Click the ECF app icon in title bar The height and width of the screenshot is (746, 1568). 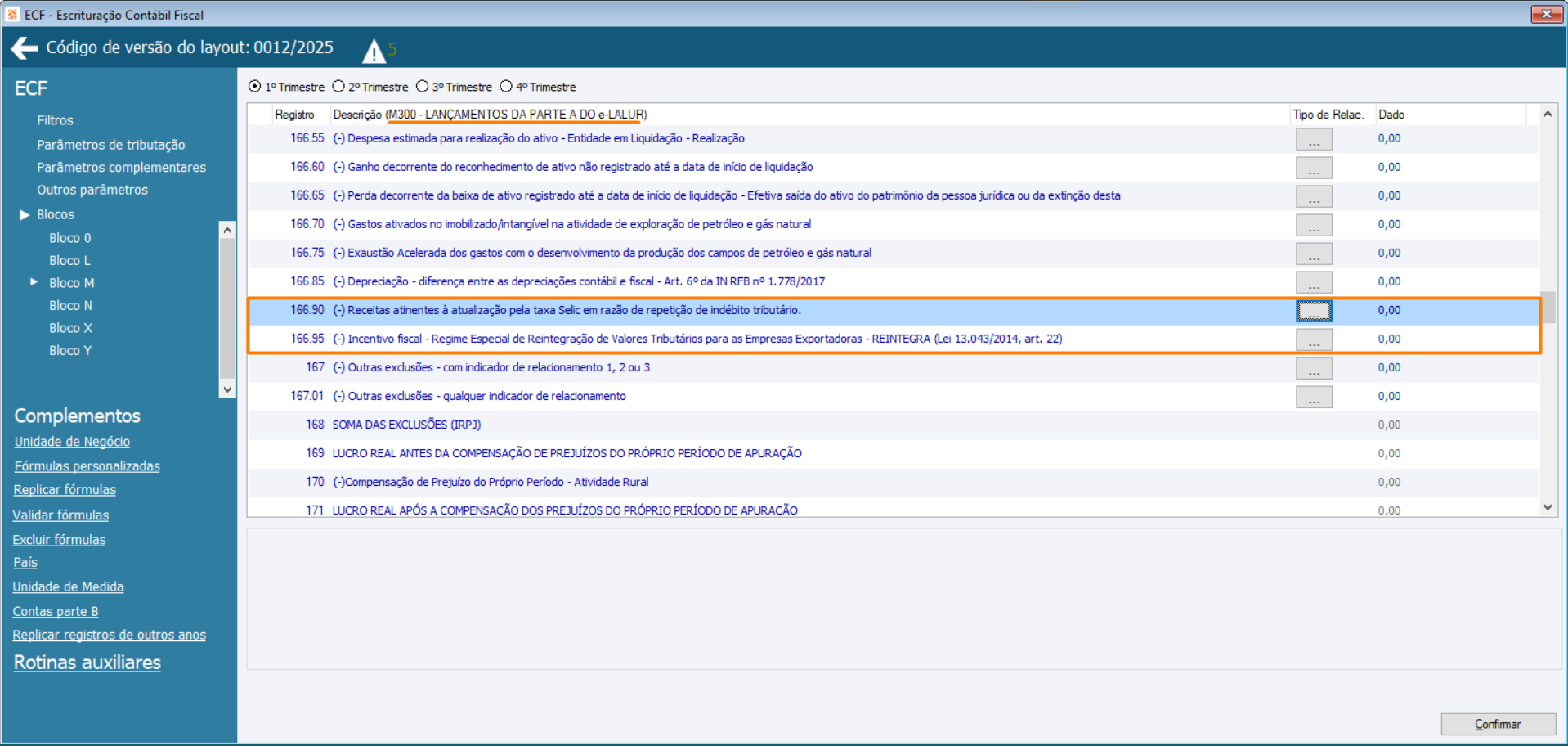[x=12, y=14]
